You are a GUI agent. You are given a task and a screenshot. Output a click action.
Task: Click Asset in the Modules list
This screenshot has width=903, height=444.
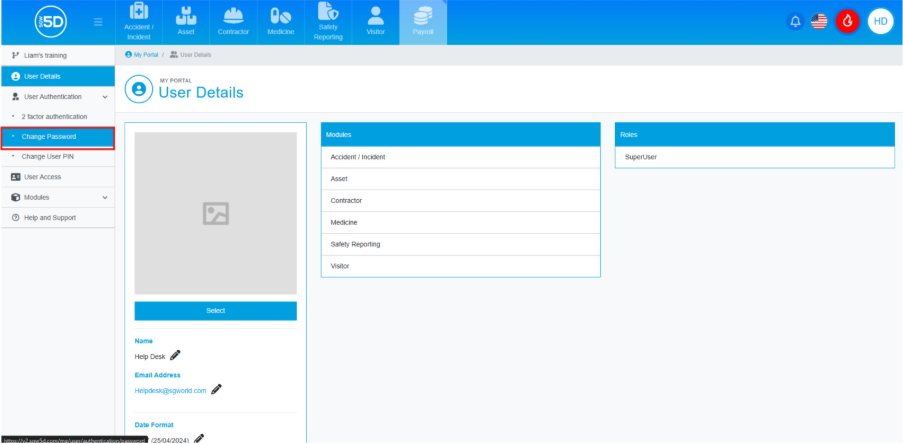click(461, 179)
